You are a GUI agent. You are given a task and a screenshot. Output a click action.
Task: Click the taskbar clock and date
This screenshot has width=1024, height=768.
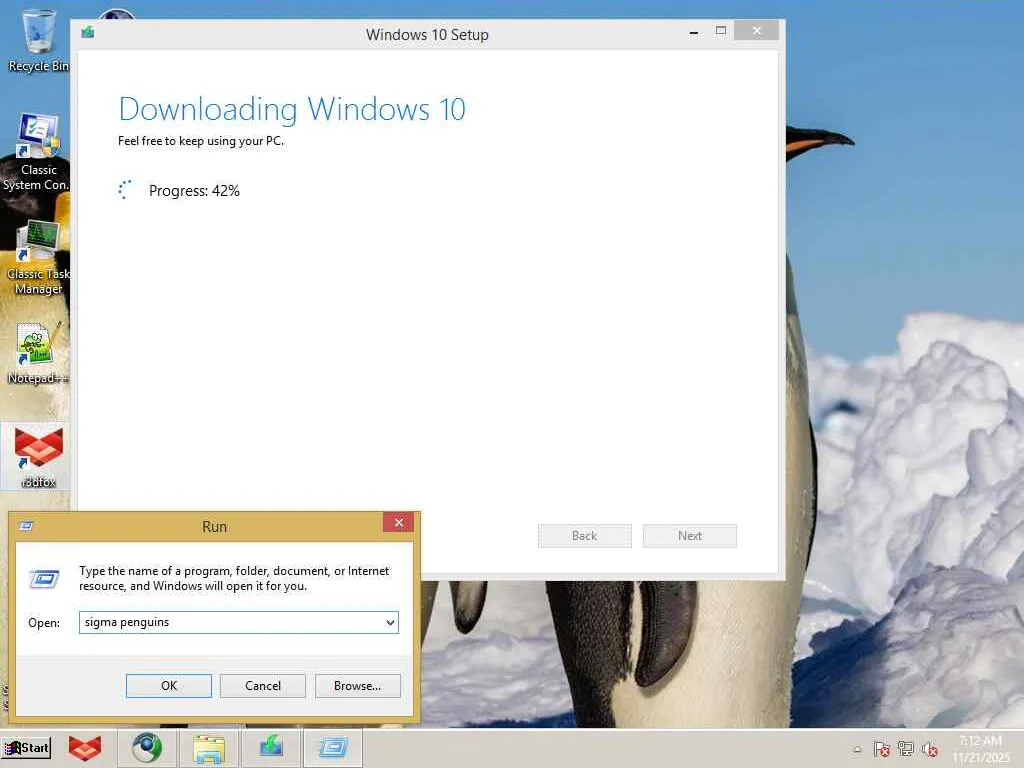tap(981, 749)
